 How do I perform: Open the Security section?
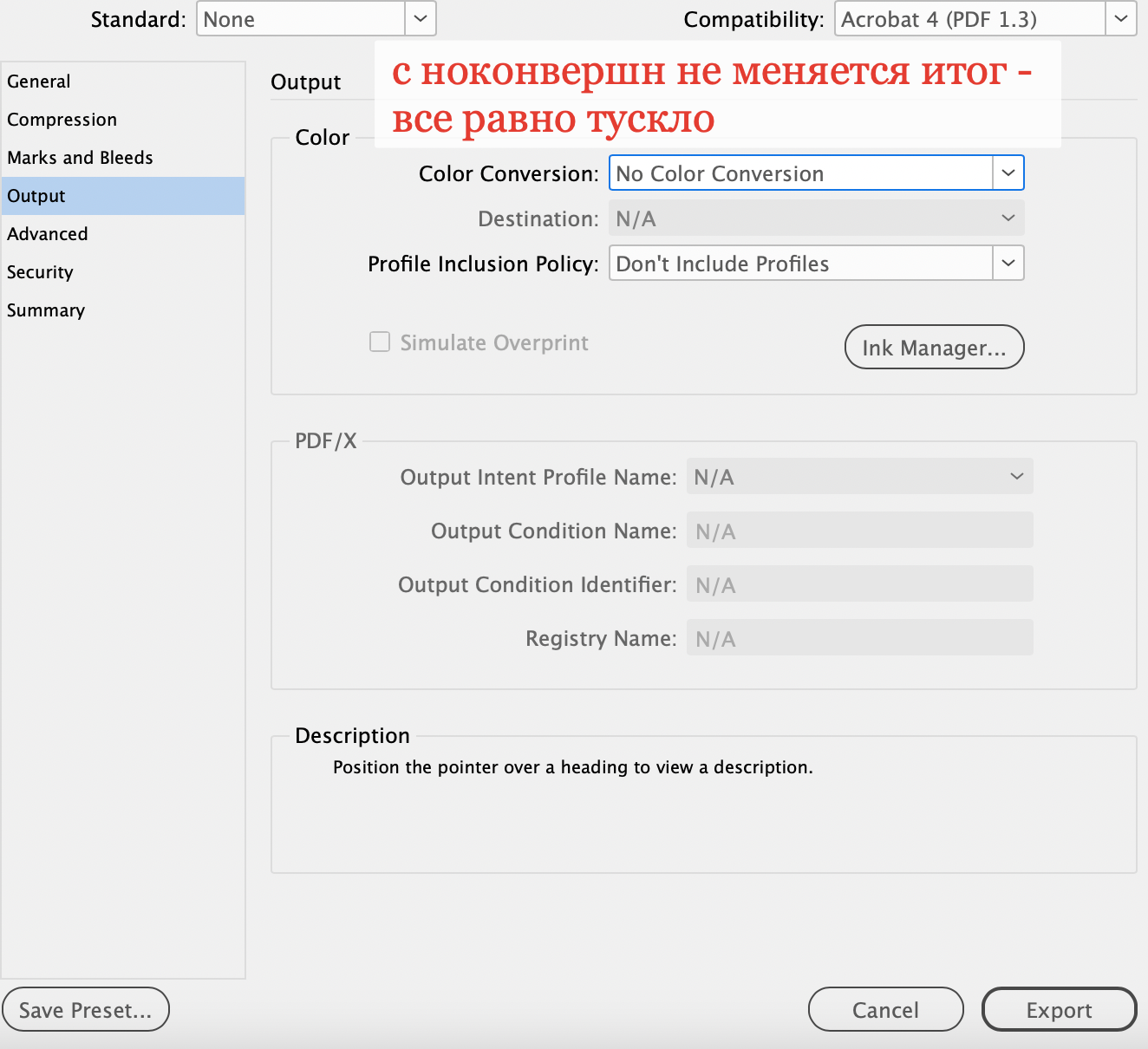[123, 272]
